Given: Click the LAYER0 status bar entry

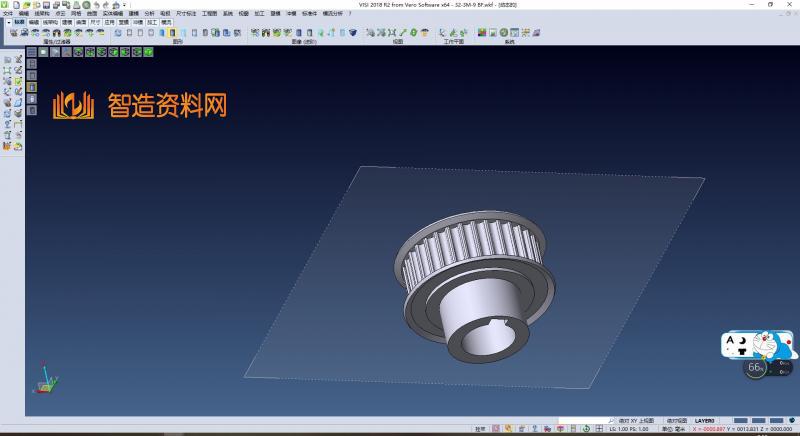Looking at the screenshot, I should click(x=705, y=421).
